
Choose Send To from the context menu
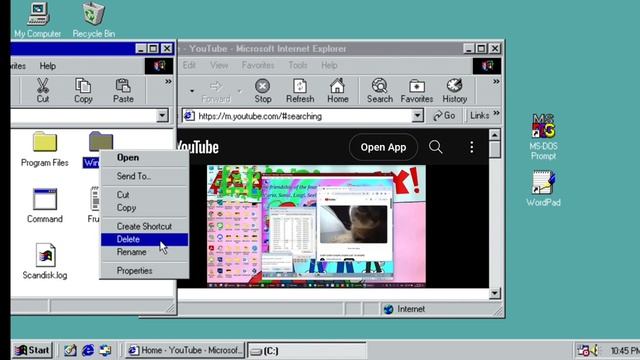coord(144,176)
